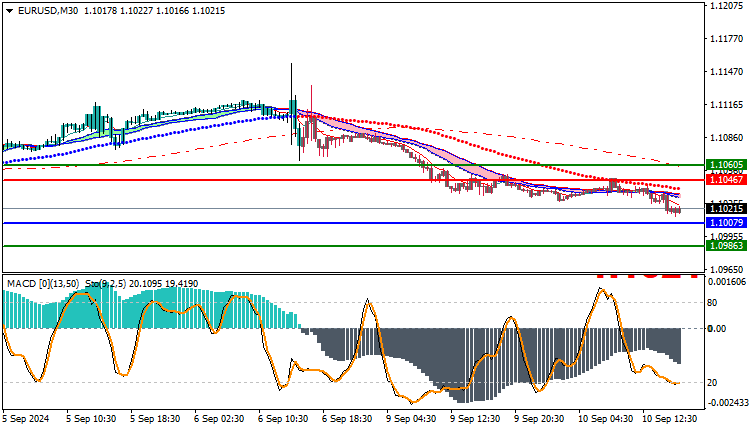Select the green 1.10605 price level label
Screen dimensions: 750x430
pos(727,165)
